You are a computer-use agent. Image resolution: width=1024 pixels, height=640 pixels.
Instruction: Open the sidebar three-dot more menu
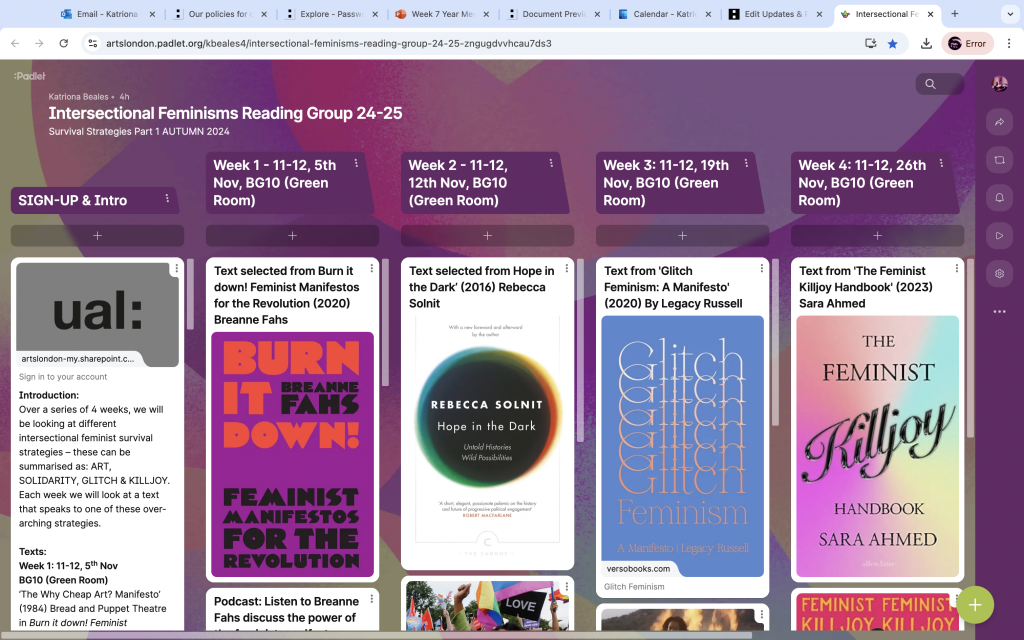click(999, 312)
